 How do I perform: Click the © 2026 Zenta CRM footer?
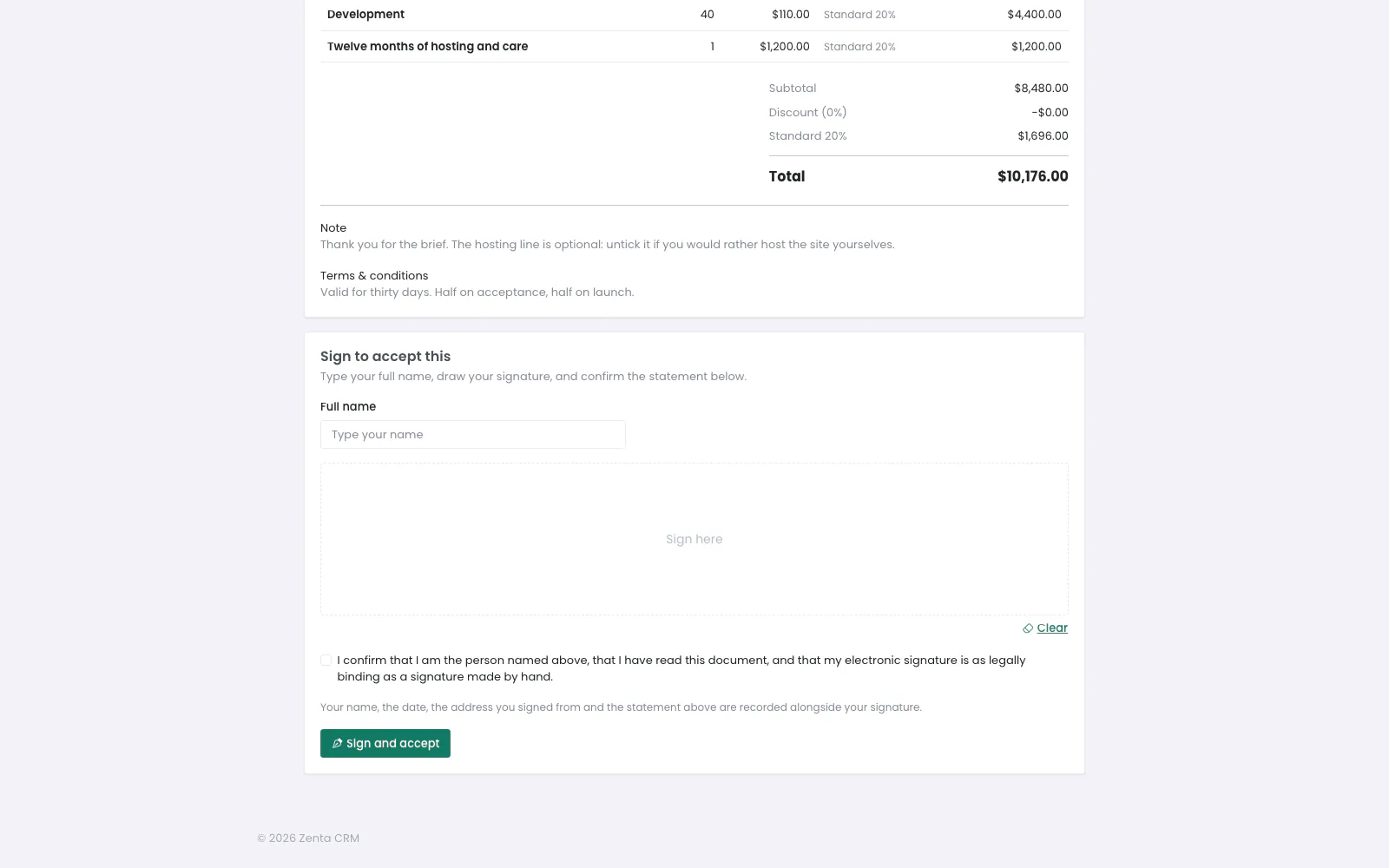pyautogui.click(x=308, y=838)
